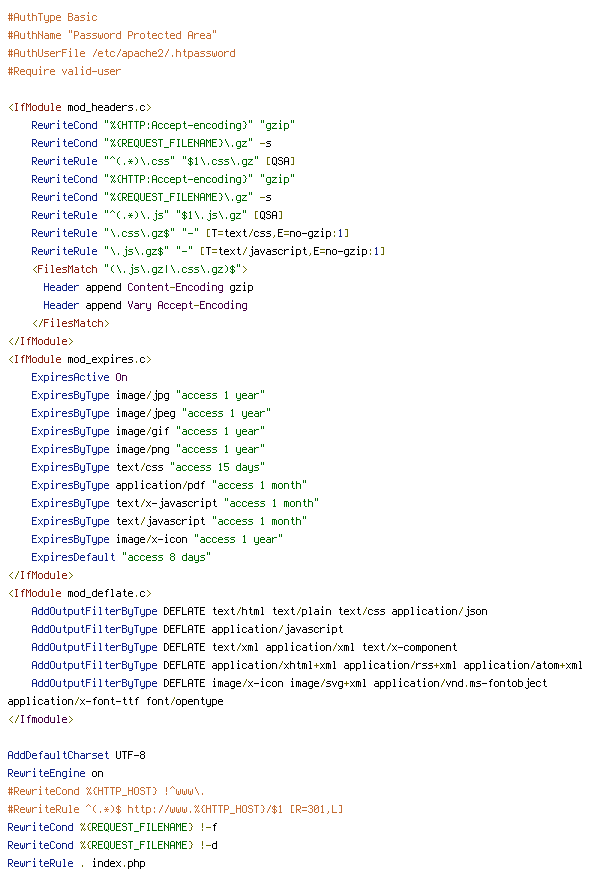Click the FilesMatch opening tag line
The width and height of the screenshot is (600, 880).
tap(139, 269)
